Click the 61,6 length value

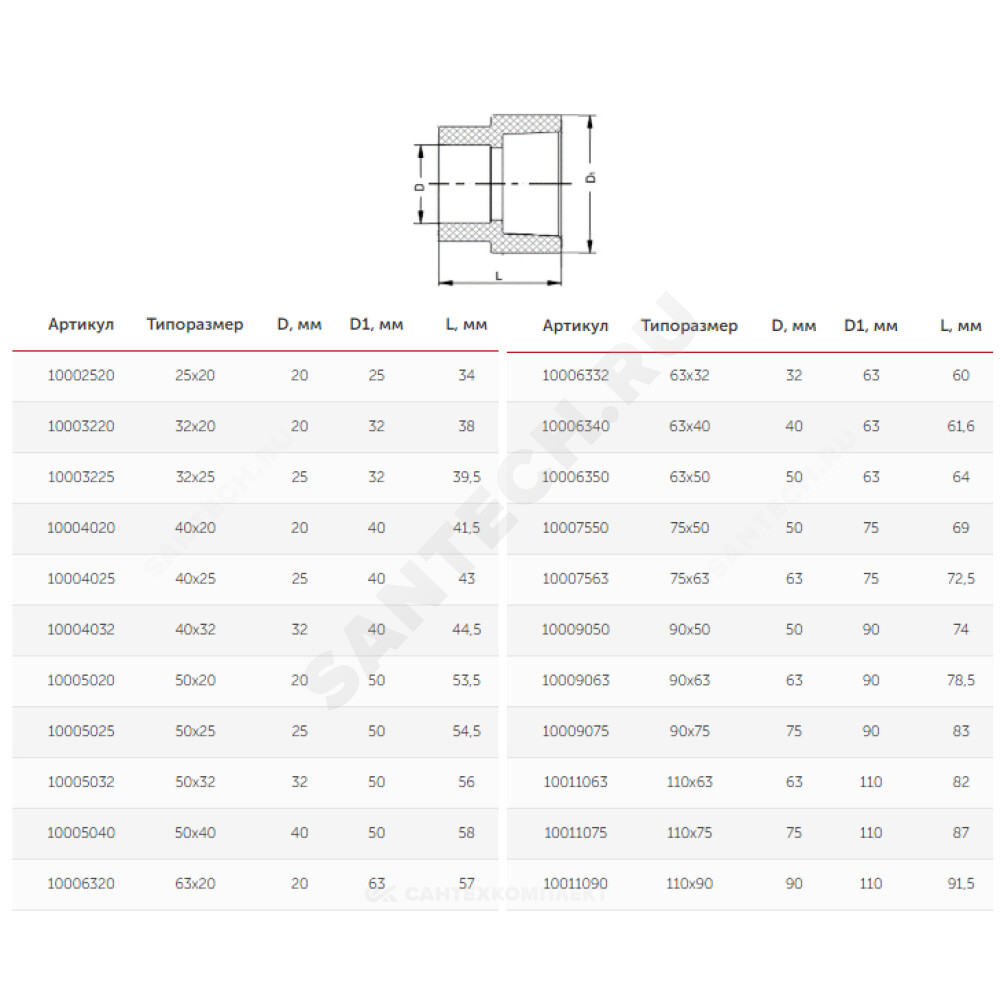[x=960, y=426]
